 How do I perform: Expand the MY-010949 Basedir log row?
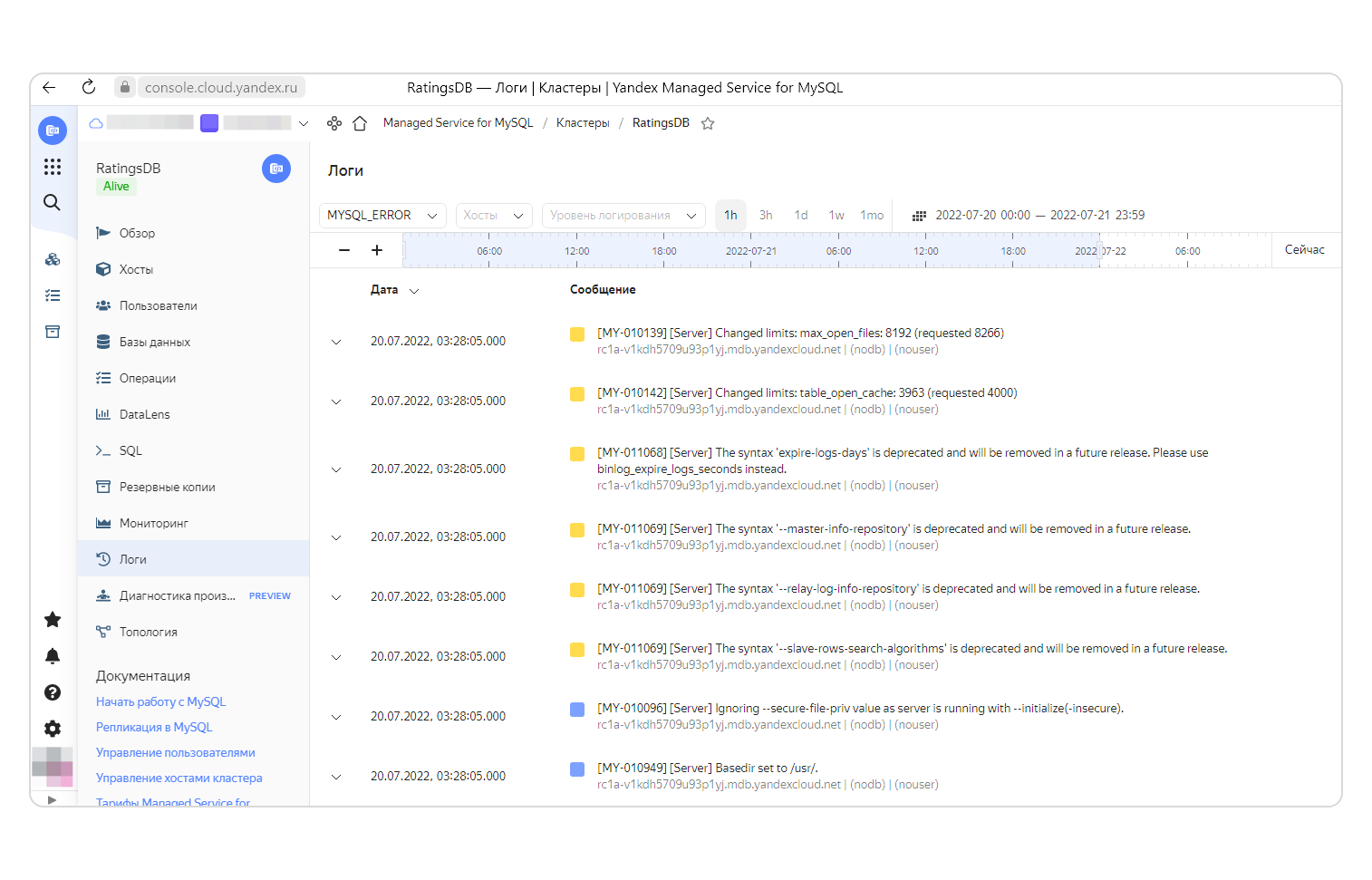coord(336,777)
